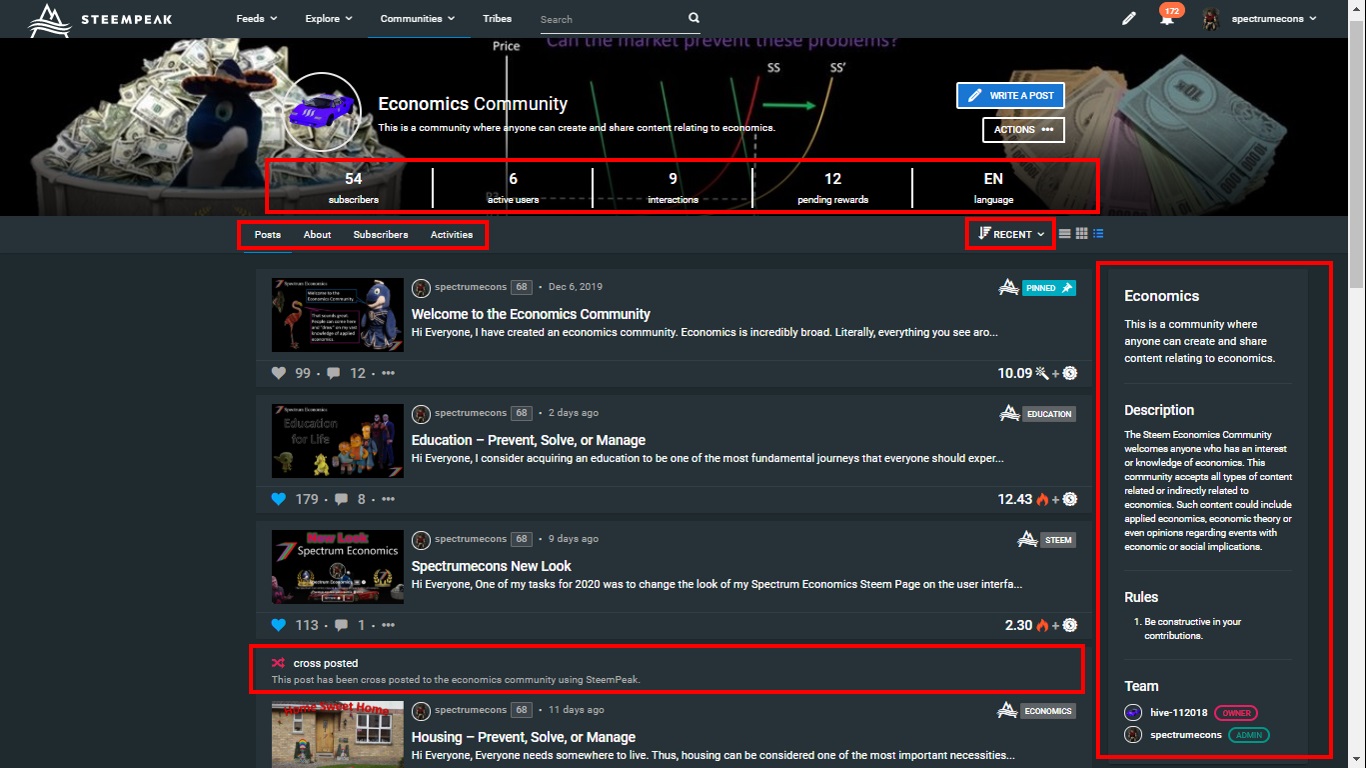Image resolution: width=1366 pixels, height=768 pixels.
Task: Click community icon beside PINNED tag
Action: click(1008, 287)
